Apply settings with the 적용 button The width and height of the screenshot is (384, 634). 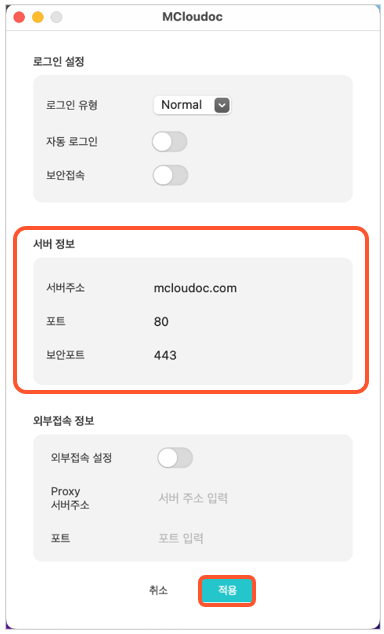pos(227,590)
